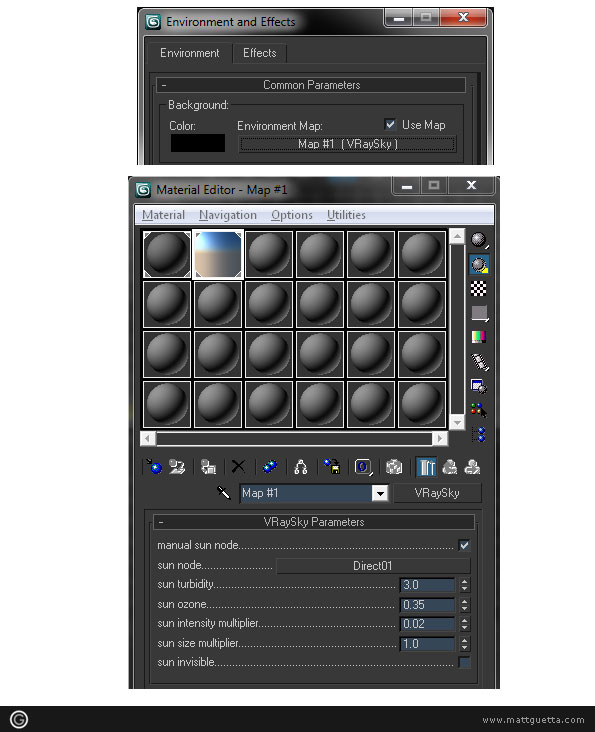Open Material Editor Options icon

pyautogui.click(x=479, y=387)
